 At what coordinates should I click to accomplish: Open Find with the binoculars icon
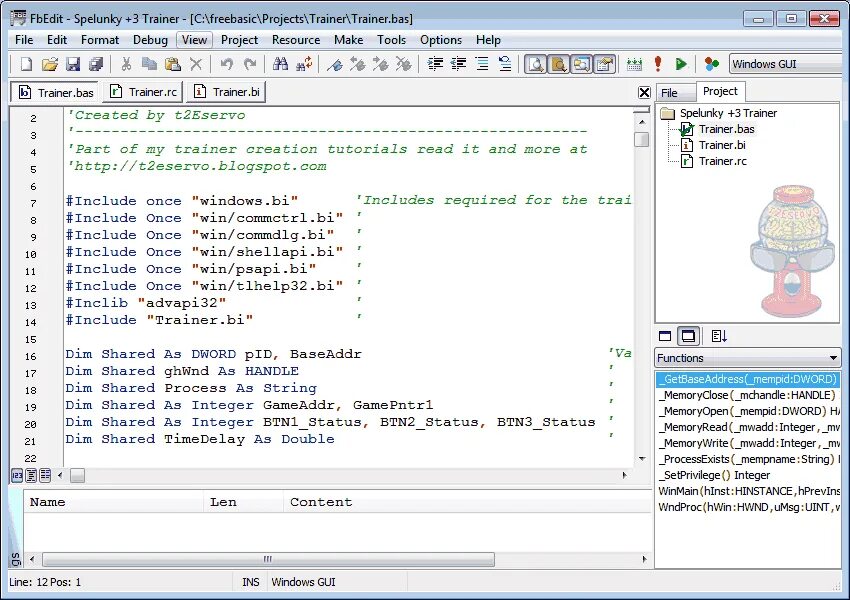[280, 64]
